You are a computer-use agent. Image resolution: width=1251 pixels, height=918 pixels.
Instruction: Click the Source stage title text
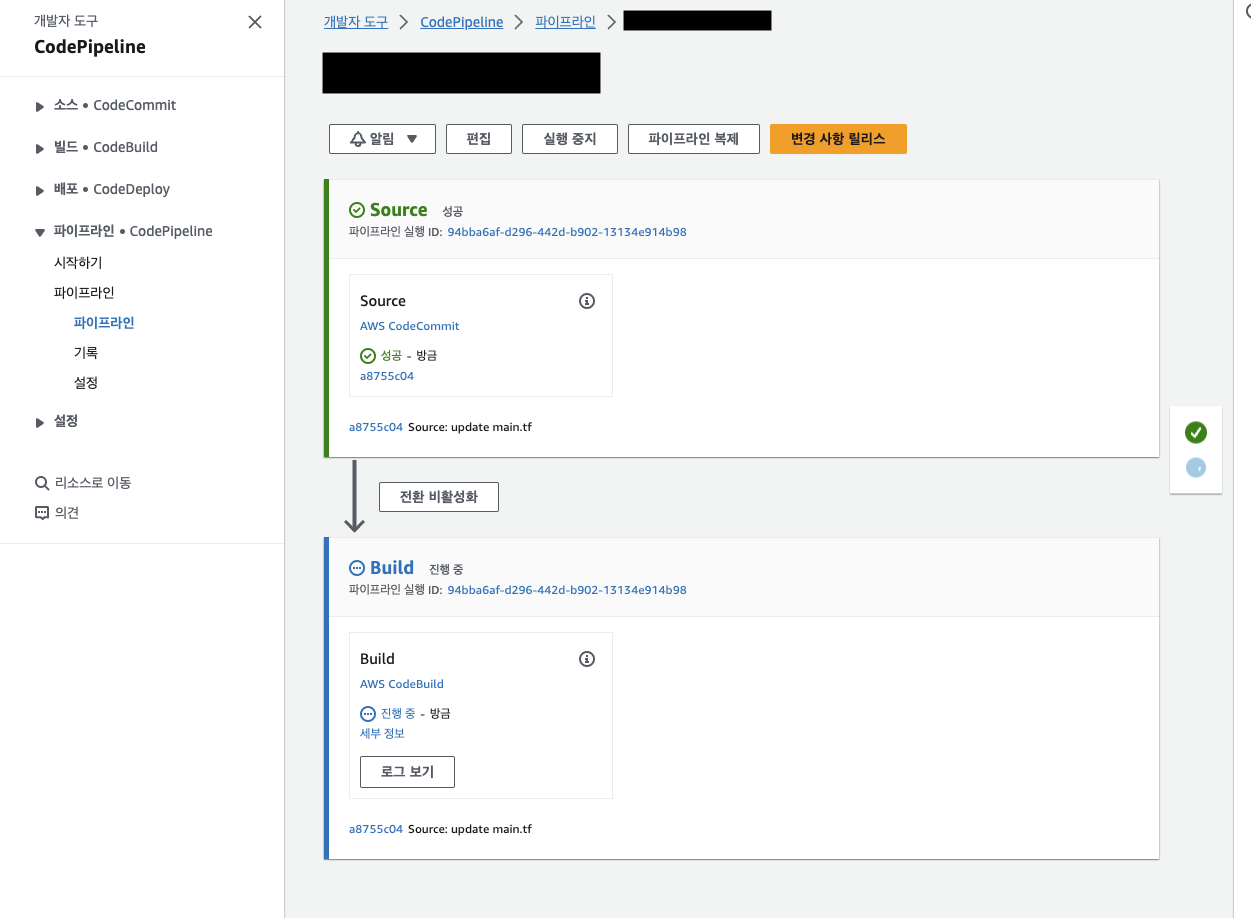399,210
